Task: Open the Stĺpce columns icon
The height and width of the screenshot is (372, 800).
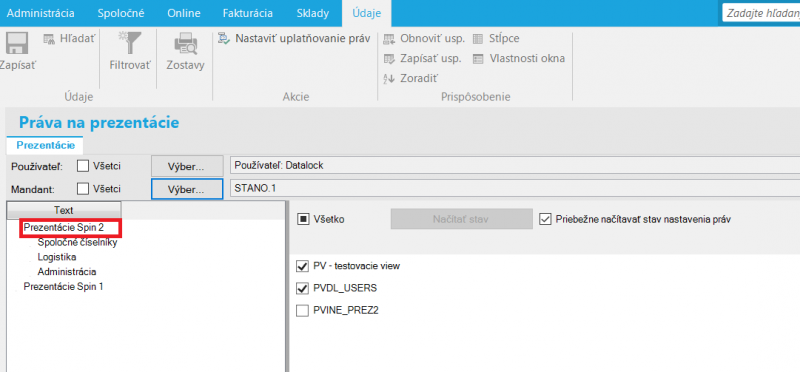Action: tap(478, 39)
